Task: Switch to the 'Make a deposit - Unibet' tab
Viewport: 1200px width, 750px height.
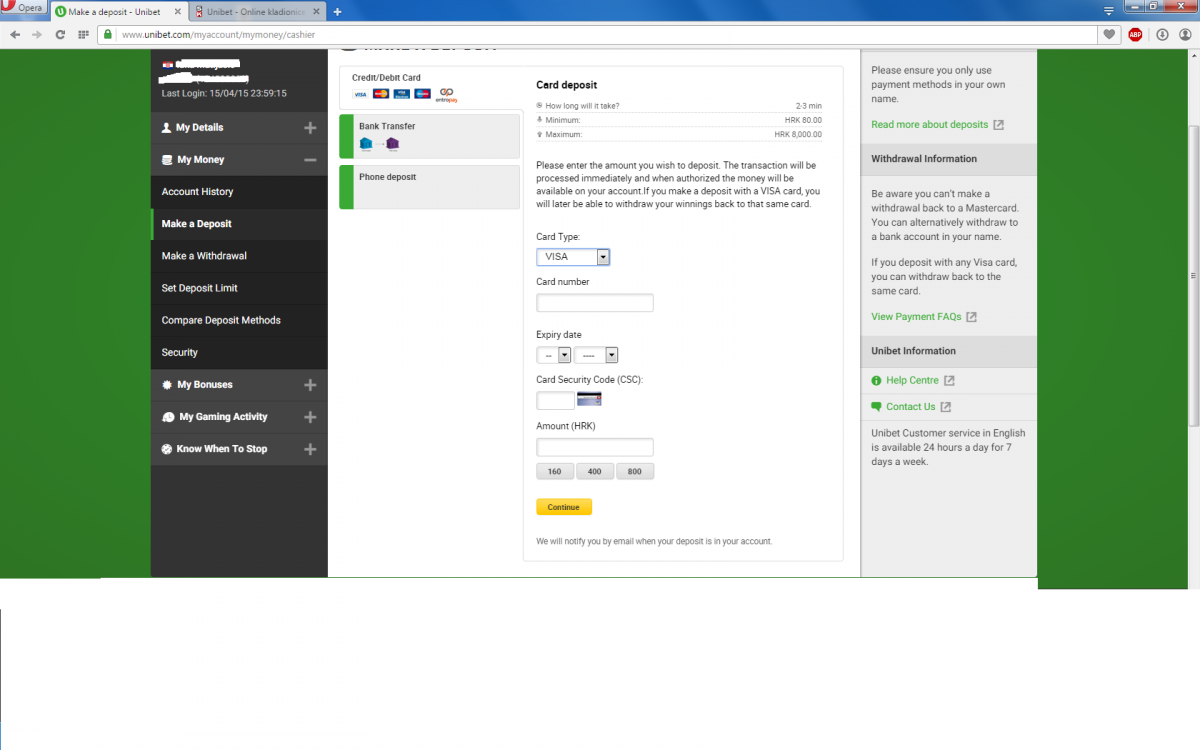Action: pos(121,12)
